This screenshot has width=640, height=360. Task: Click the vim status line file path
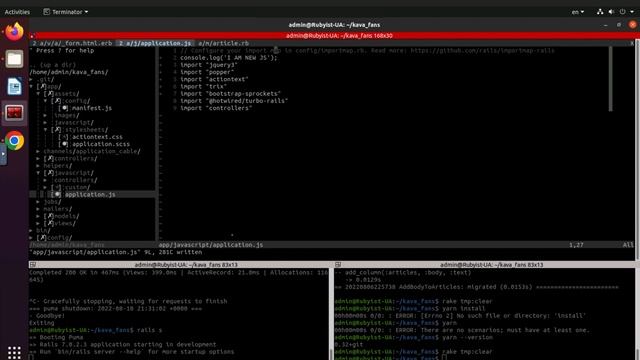(211, 245)
